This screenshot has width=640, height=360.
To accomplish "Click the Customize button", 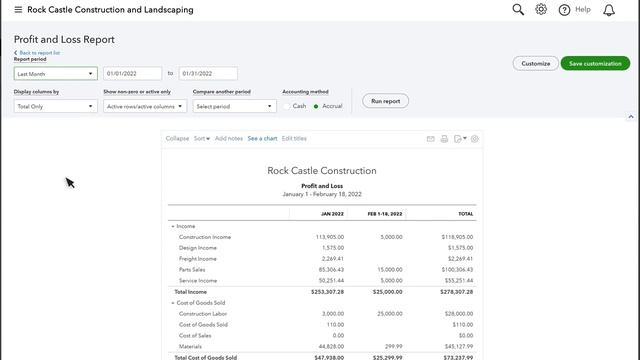I will pyautogui.click(x=536, y=63).
